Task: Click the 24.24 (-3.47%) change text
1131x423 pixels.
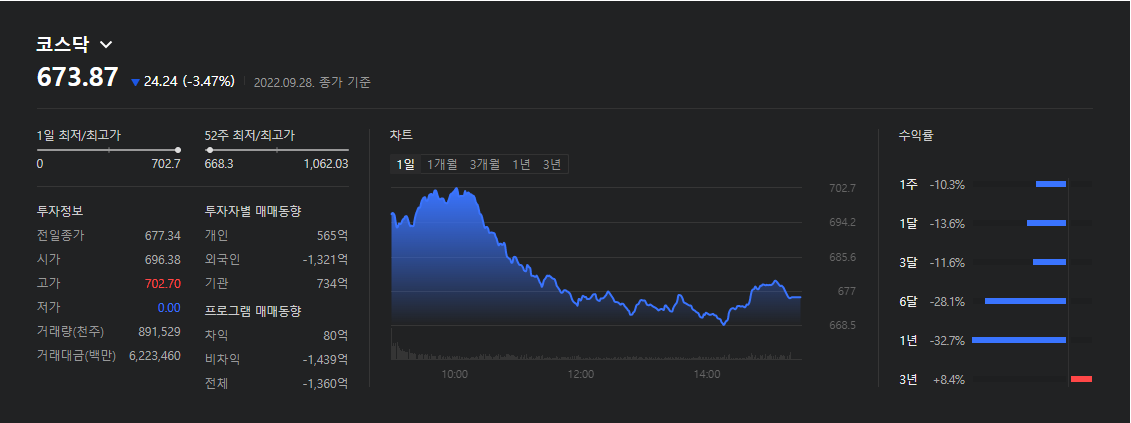Action: click(x=189, y=82)
